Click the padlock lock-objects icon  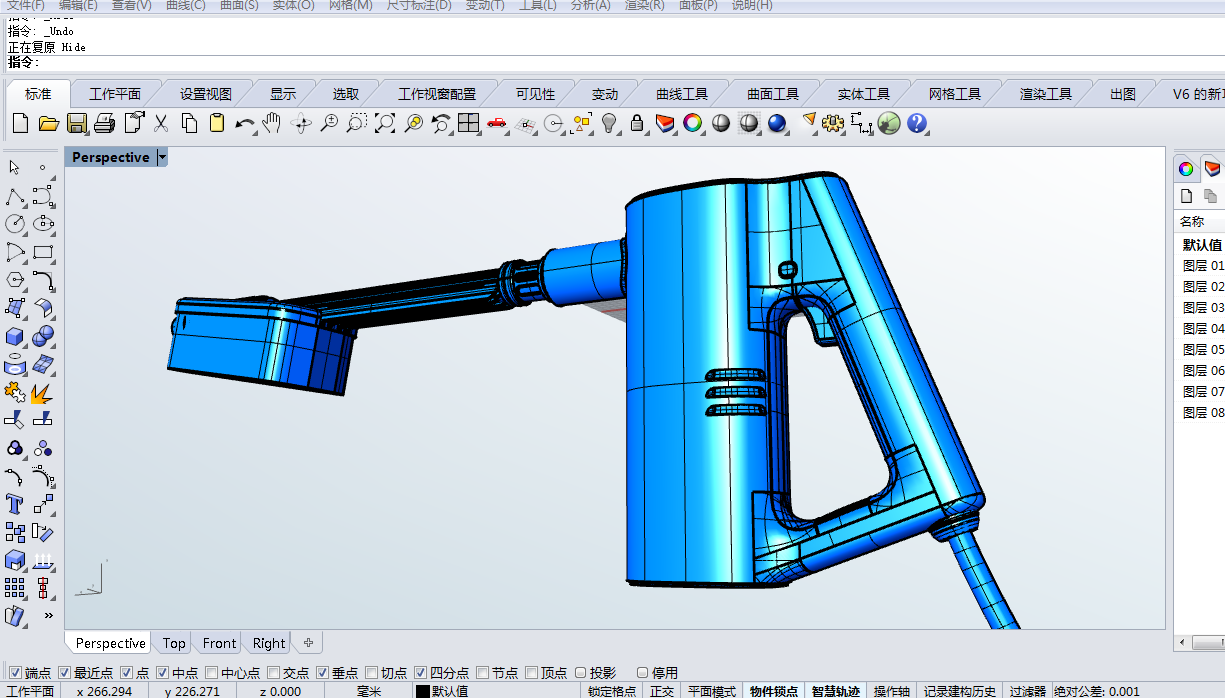click(x=637, y=123)
